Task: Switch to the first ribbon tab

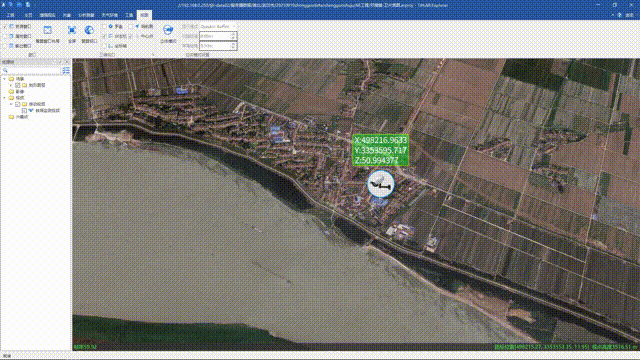Action: pos(11,15)
